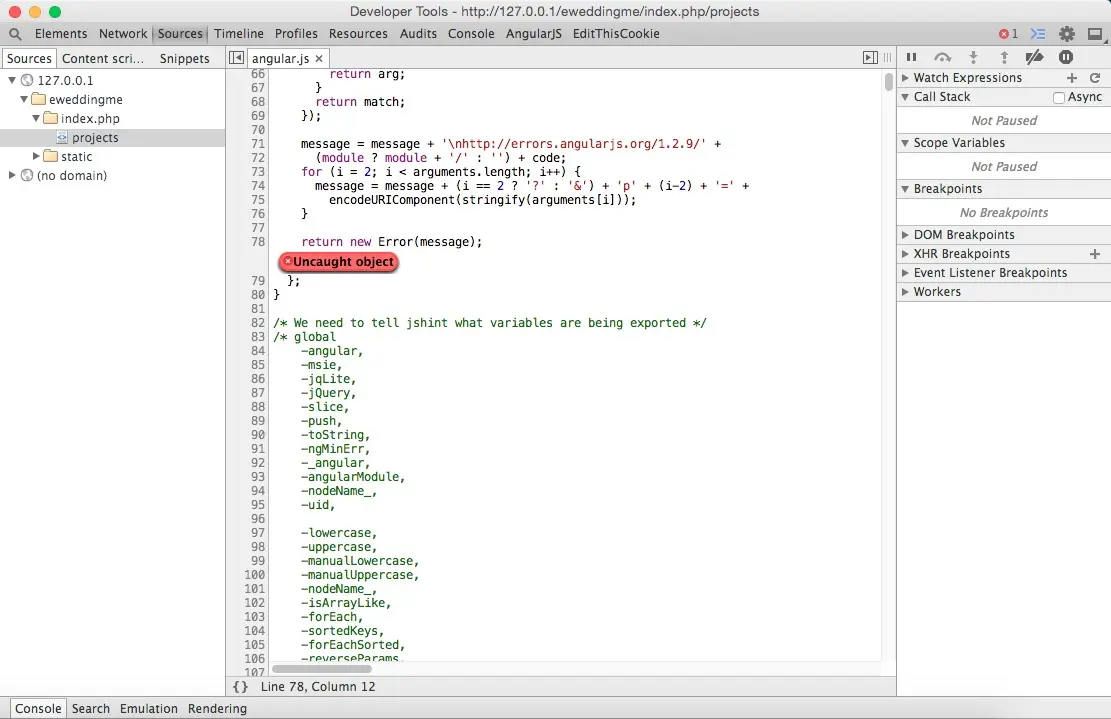Viewport: 1111px width, 719px height.
Task: Select the Content scripts navigator tab
Action: click(103, 59)
